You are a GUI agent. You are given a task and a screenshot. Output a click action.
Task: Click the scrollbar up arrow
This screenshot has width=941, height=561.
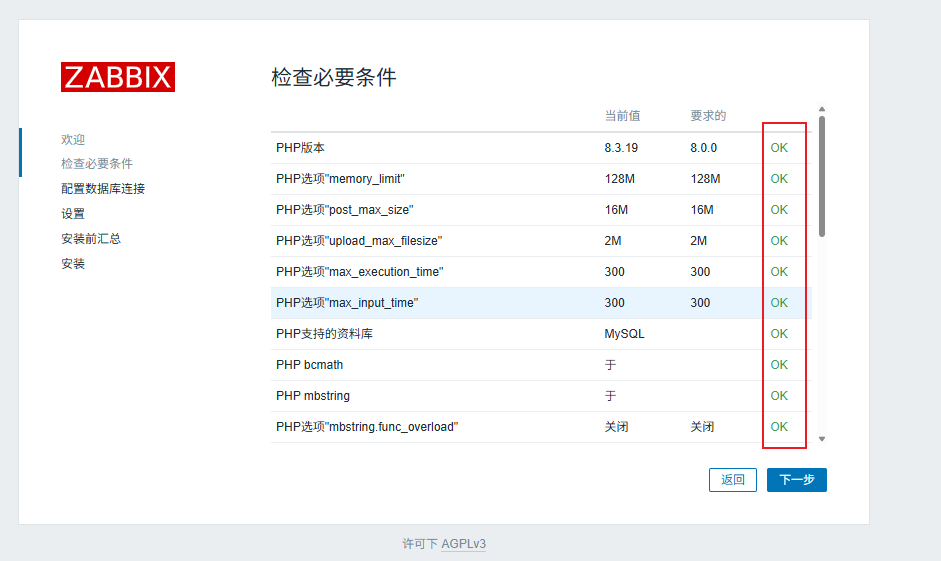pyautogui.click(x=822, y=109)
